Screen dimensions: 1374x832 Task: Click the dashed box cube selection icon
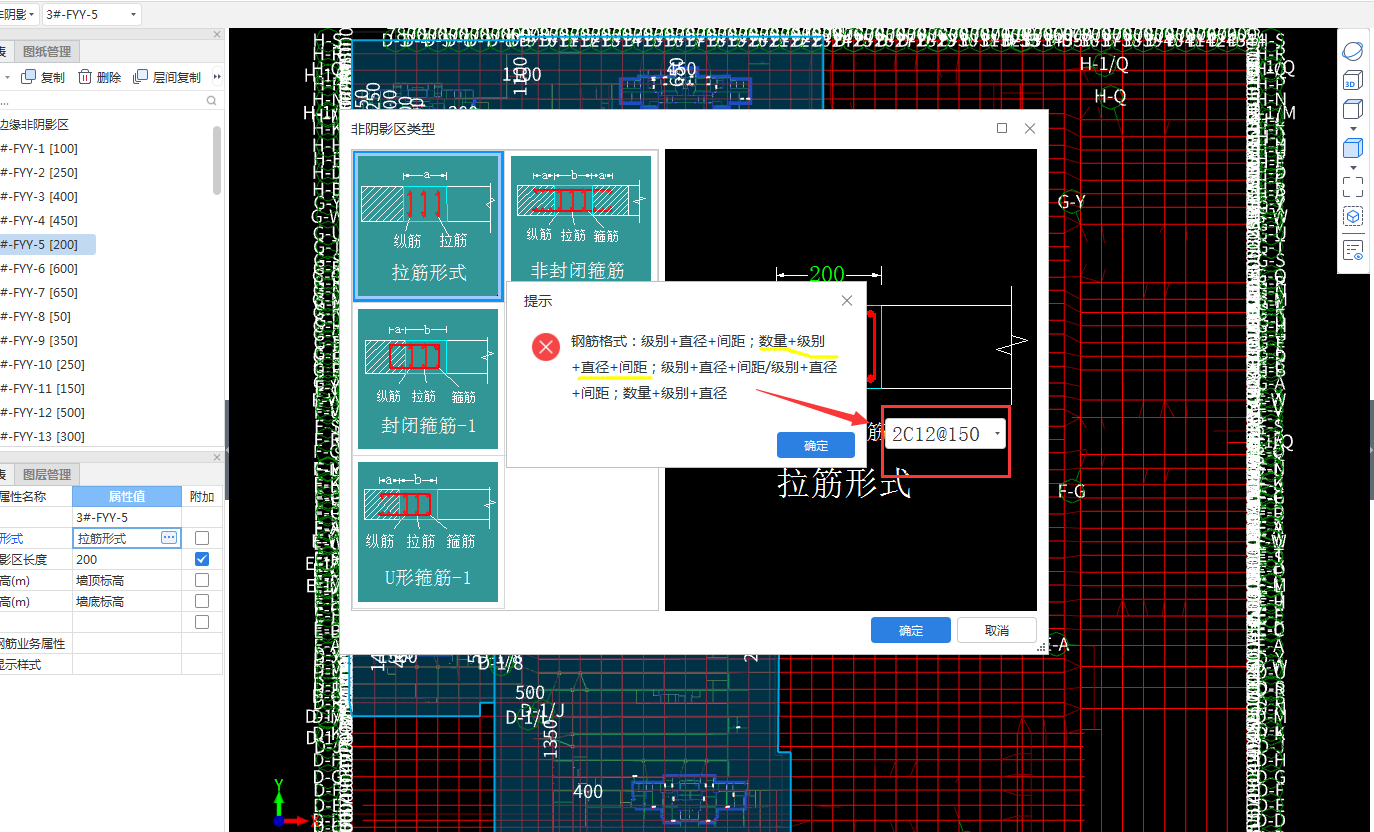click(1352, 216)
